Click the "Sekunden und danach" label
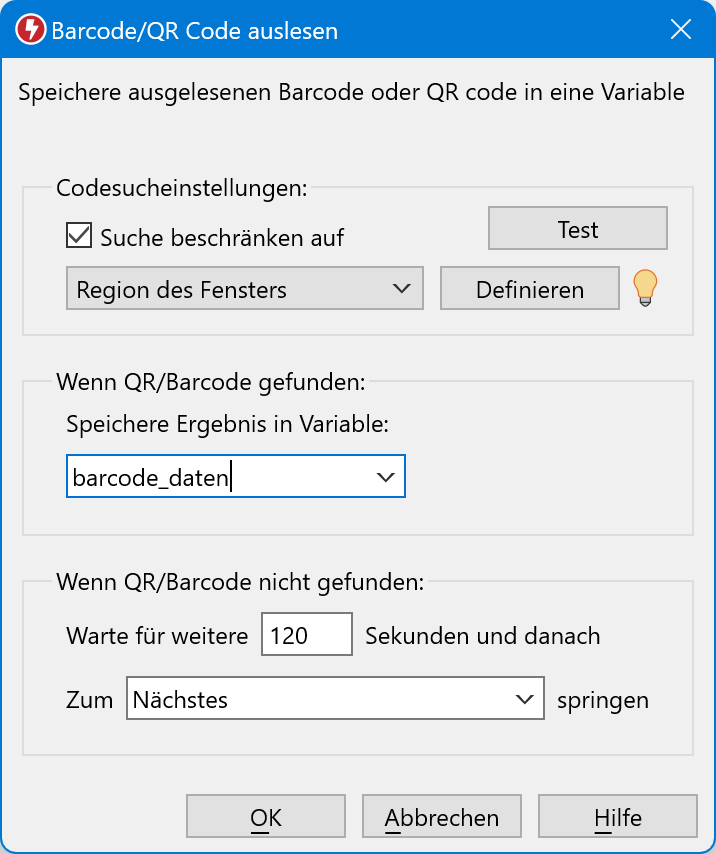Screen dimensions: 716x854 (483, 635)
